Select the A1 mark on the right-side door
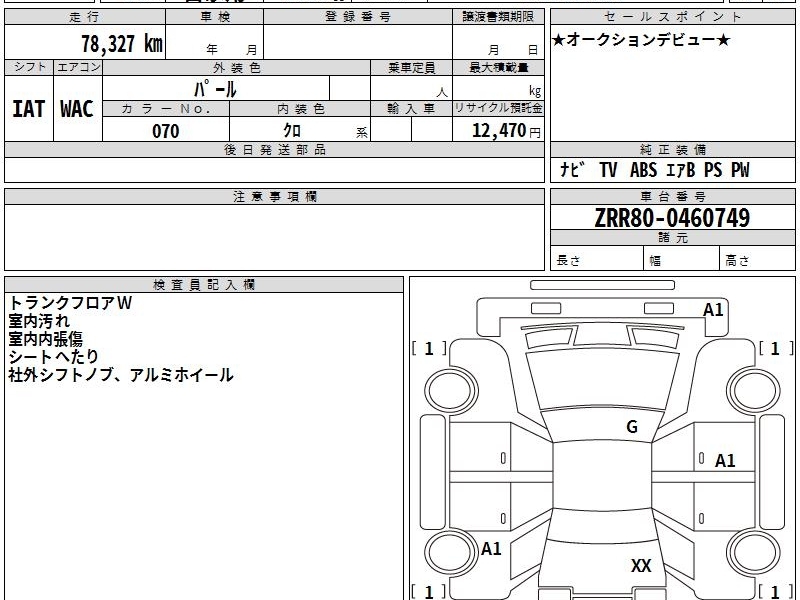Image resolution: width=800 pixels, height=600 pixels. click(725, 461)
